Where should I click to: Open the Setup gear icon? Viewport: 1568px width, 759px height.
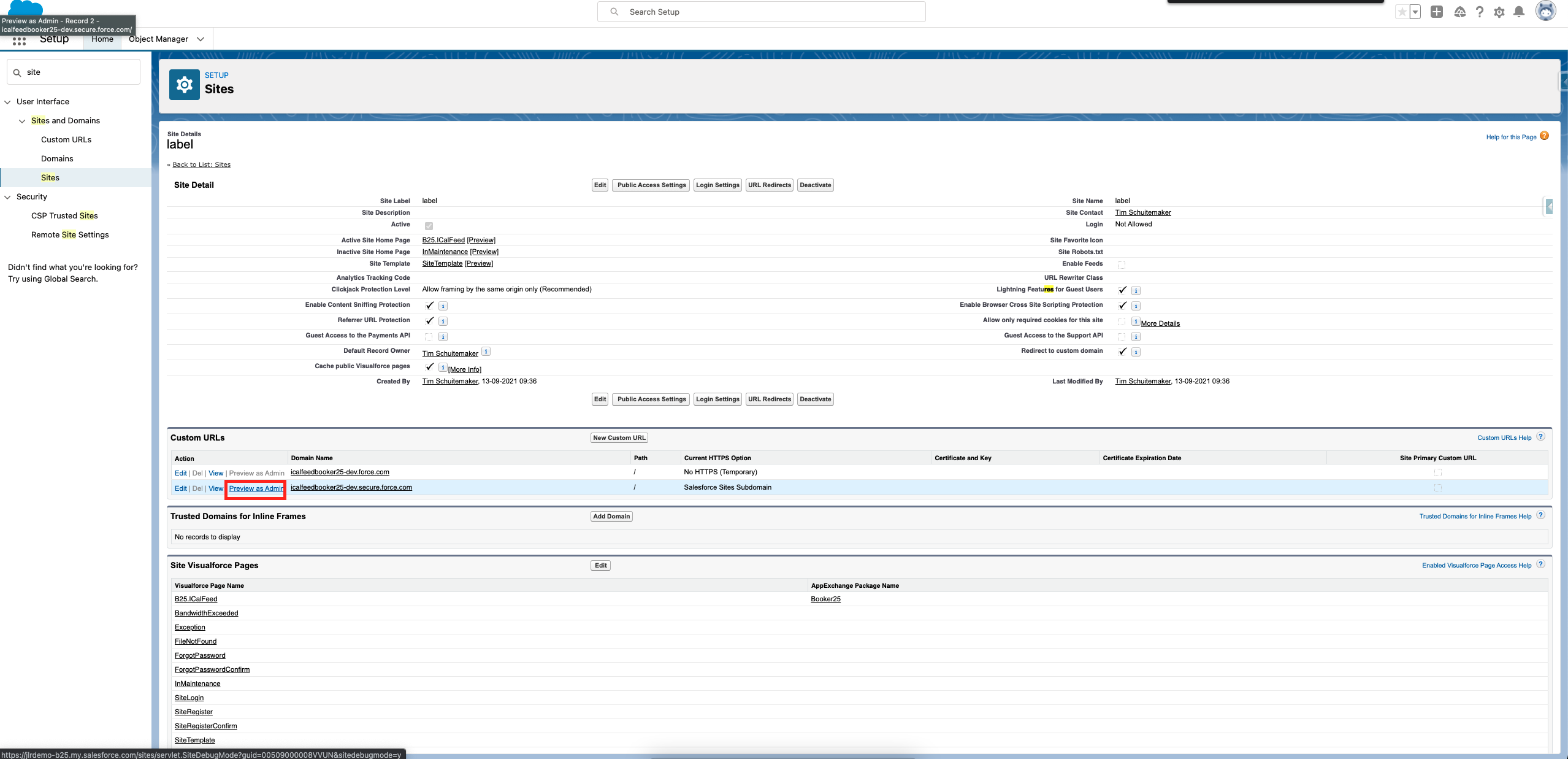pyautogui.click(x=1499, y=12)
